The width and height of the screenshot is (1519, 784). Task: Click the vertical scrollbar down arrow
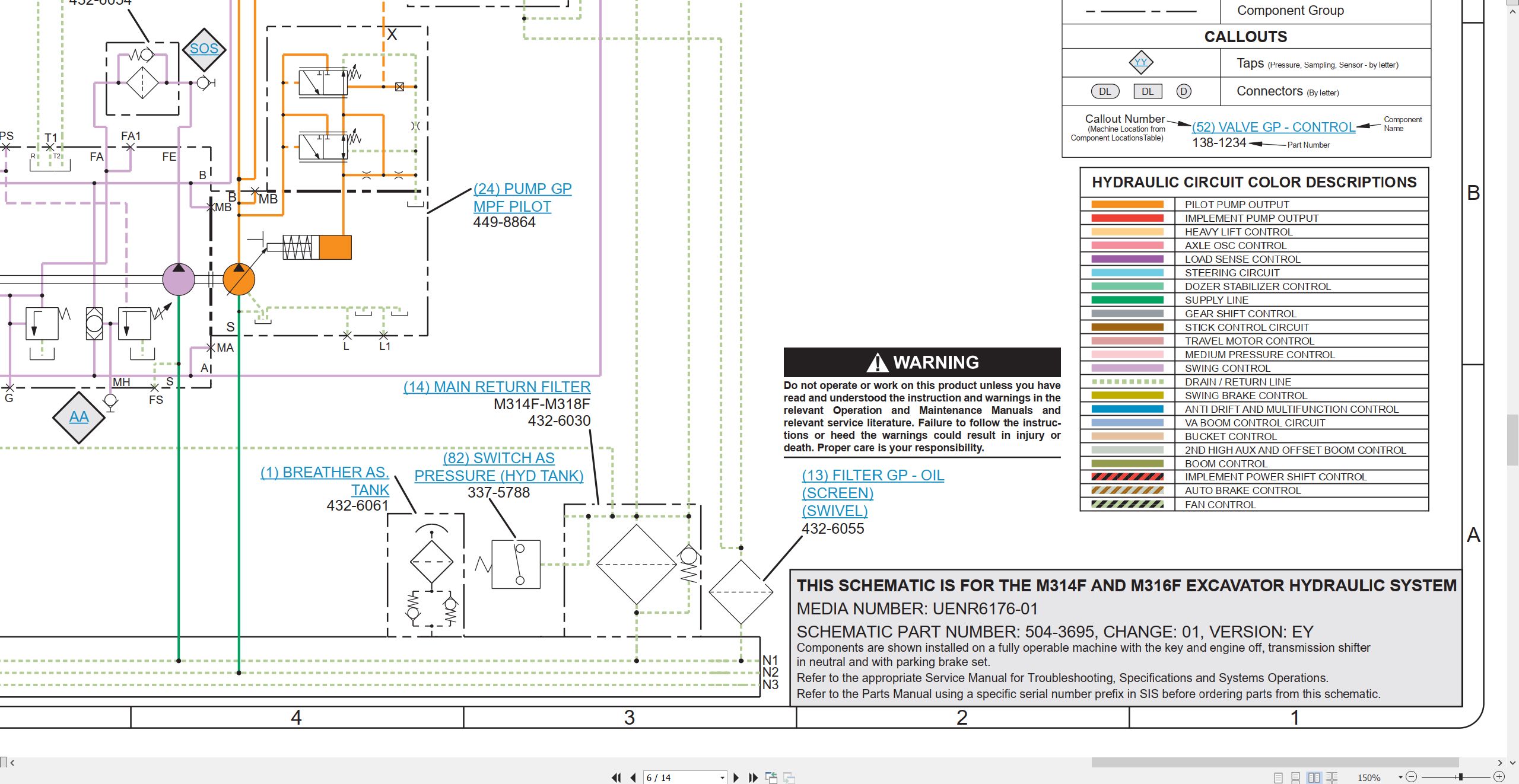1513,763
